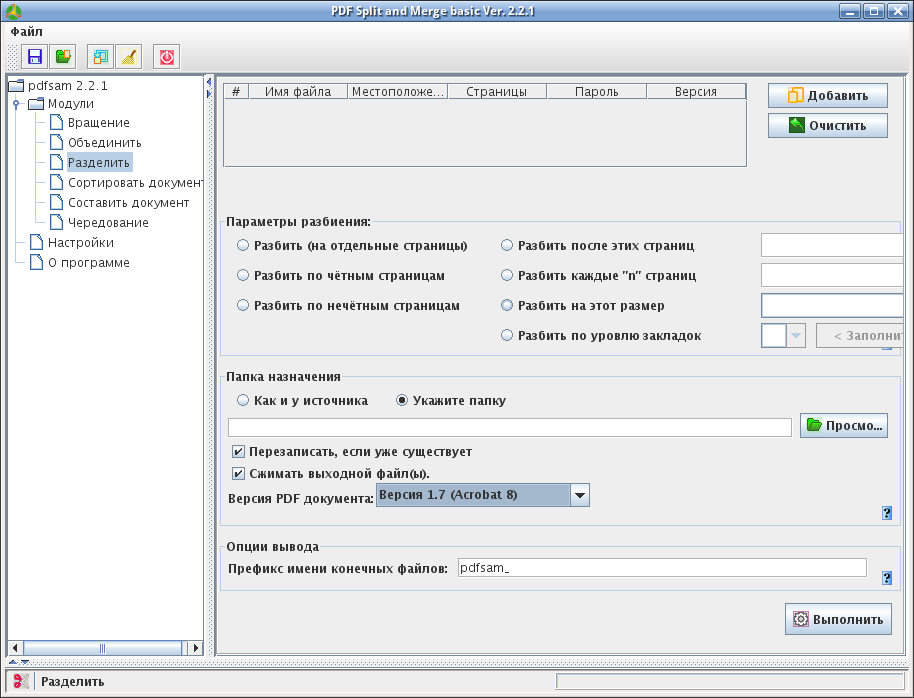Choose Укажите папку destination radio

[402, 401]
